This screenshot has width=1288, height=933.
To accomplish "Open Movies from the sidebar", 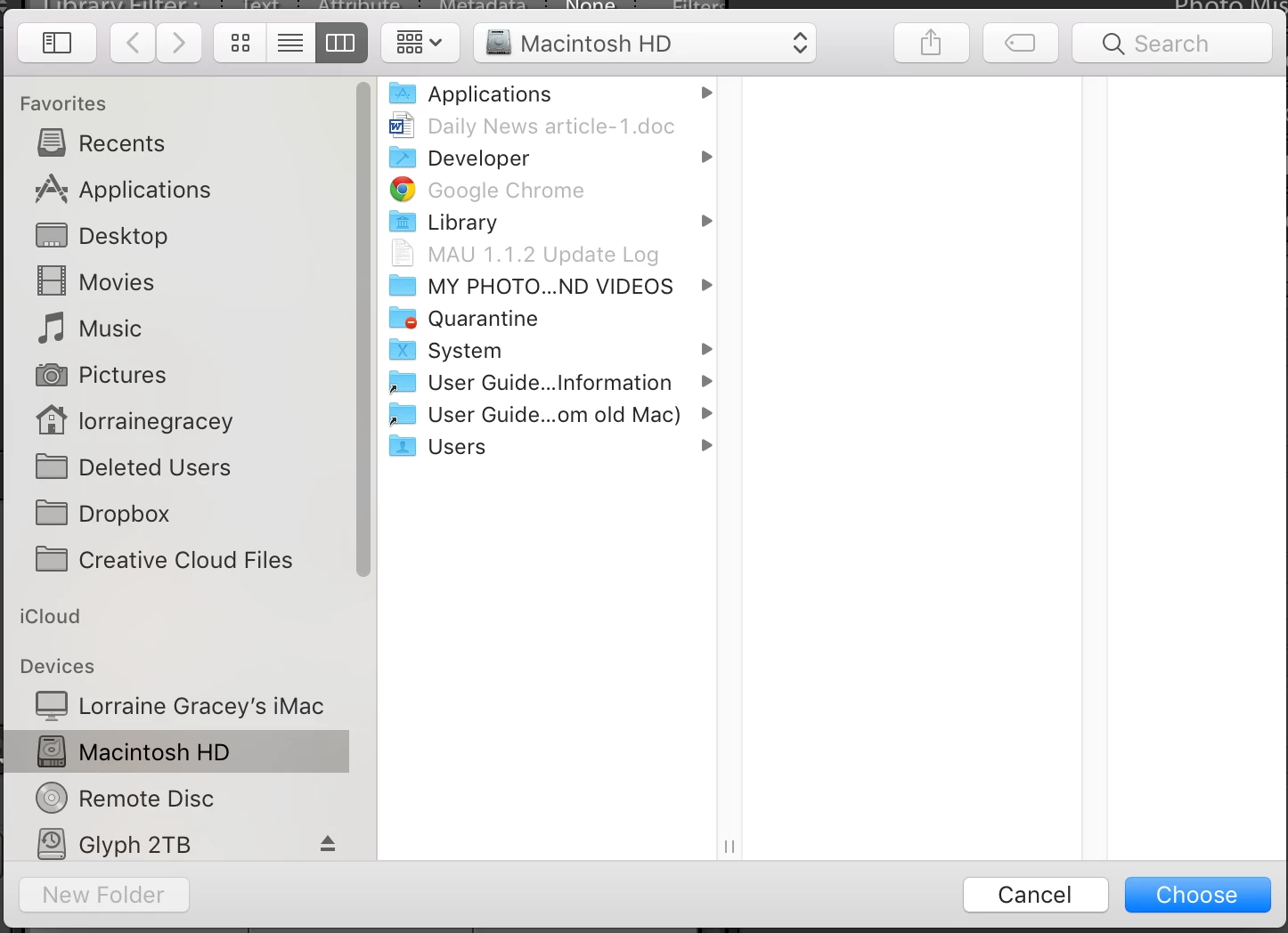I will coord(177,282).
